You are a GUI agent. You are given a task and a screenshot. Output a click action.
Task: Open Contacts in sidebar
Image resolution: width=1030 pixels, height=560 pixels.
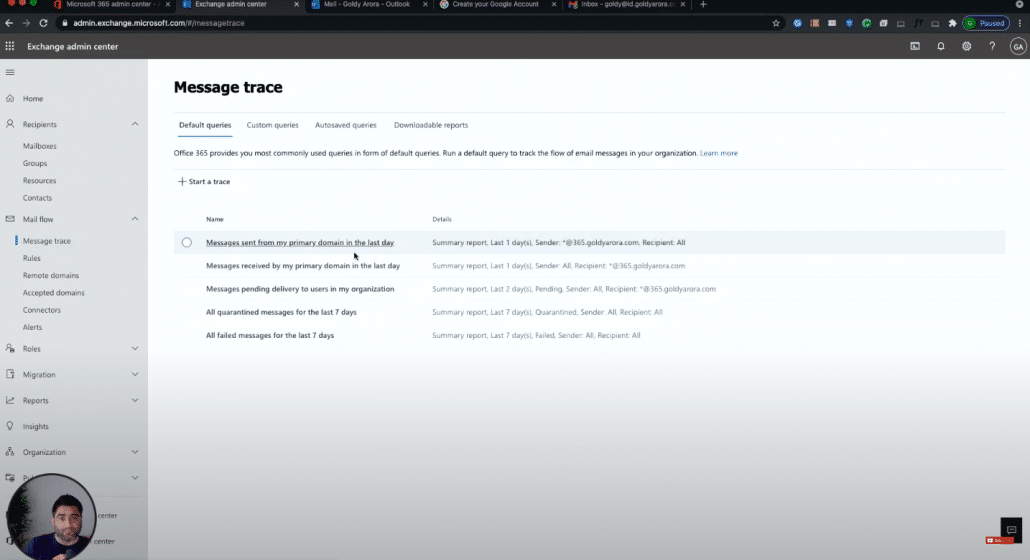[x=37, y=198]
